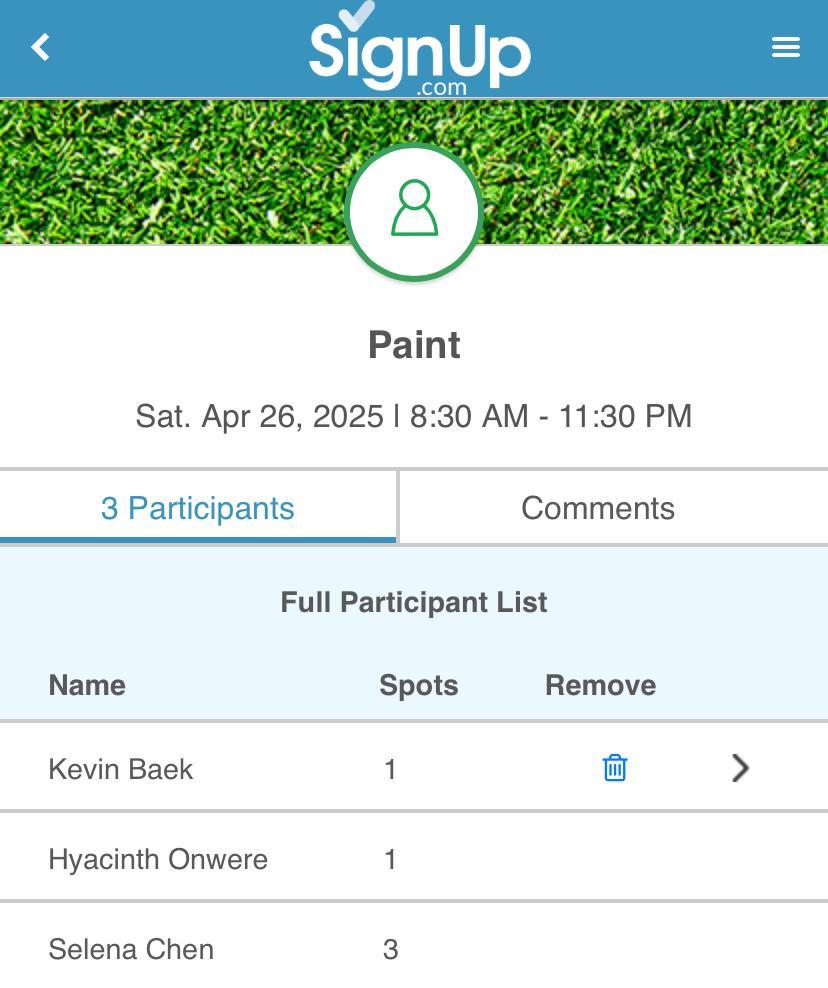Select the Kevin Baek name
This screenshot has height=988, width=828.
coord(121,769)
